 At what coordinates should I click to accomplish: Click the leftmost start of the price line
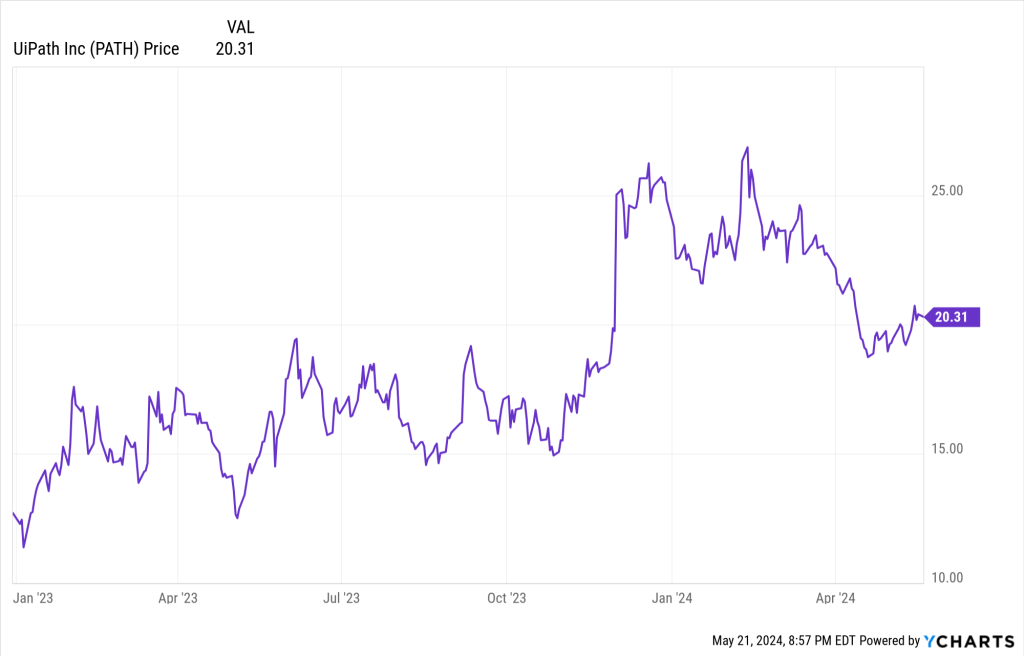coord(13,513)
